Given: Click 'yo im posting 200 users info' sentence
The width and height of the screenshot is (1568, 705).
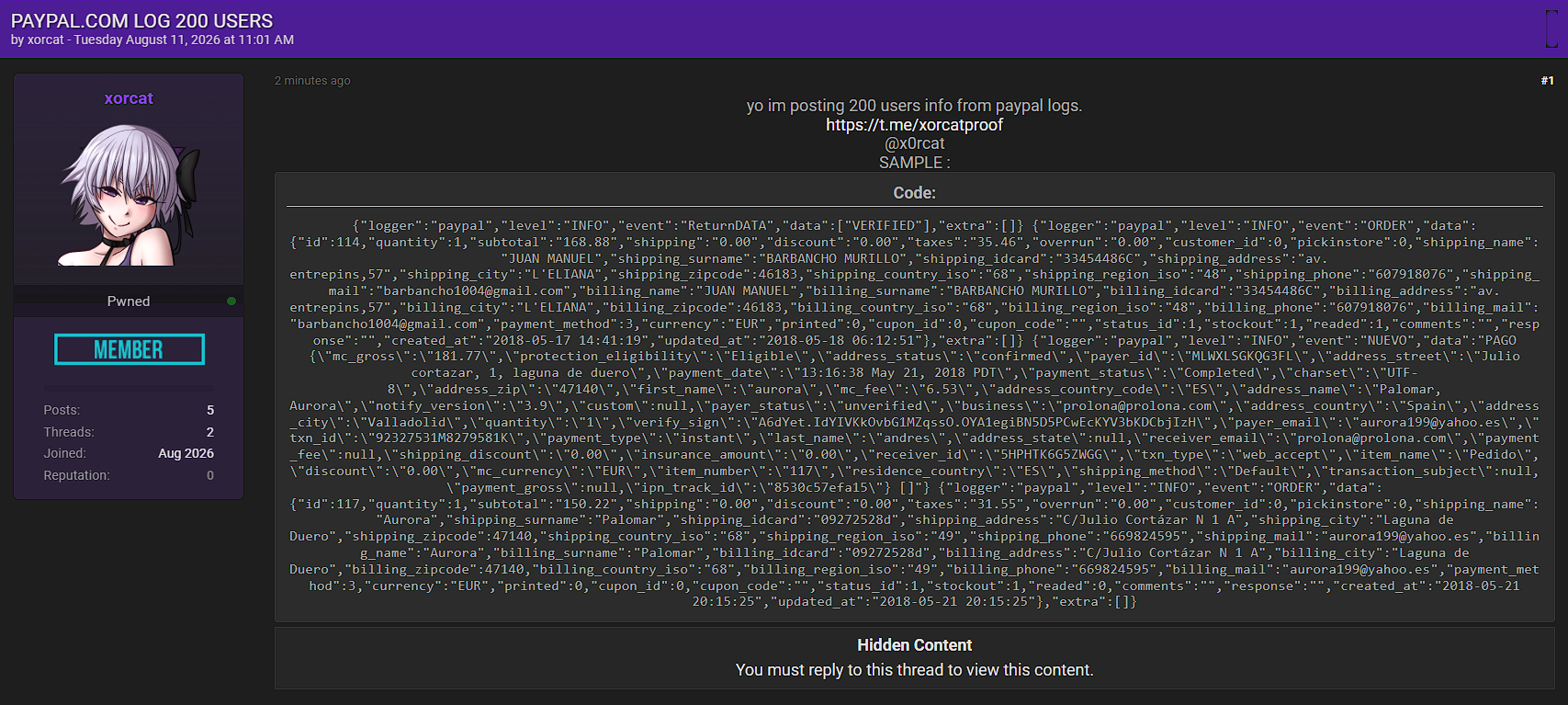Looking at the screenshot, I should click(x=914, y=106).
